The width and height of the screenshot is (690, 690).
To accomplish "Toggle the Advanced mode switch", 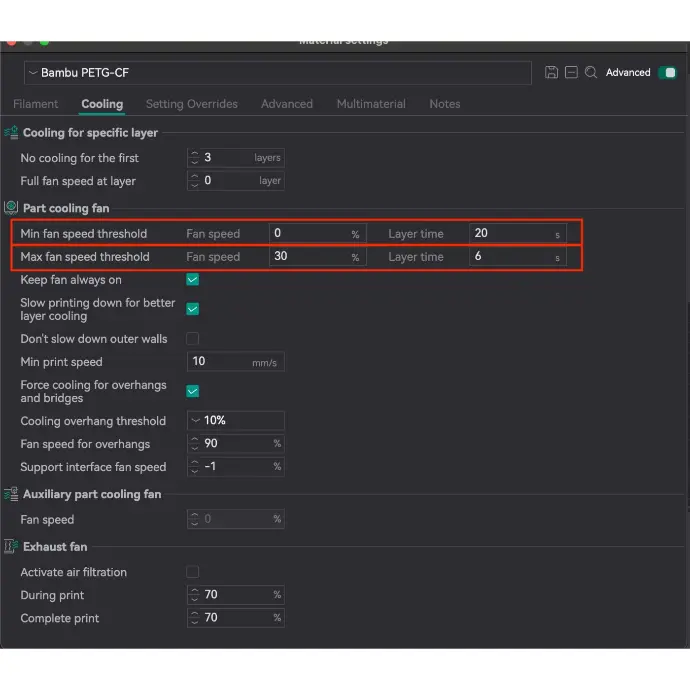I will pos(667,73).
